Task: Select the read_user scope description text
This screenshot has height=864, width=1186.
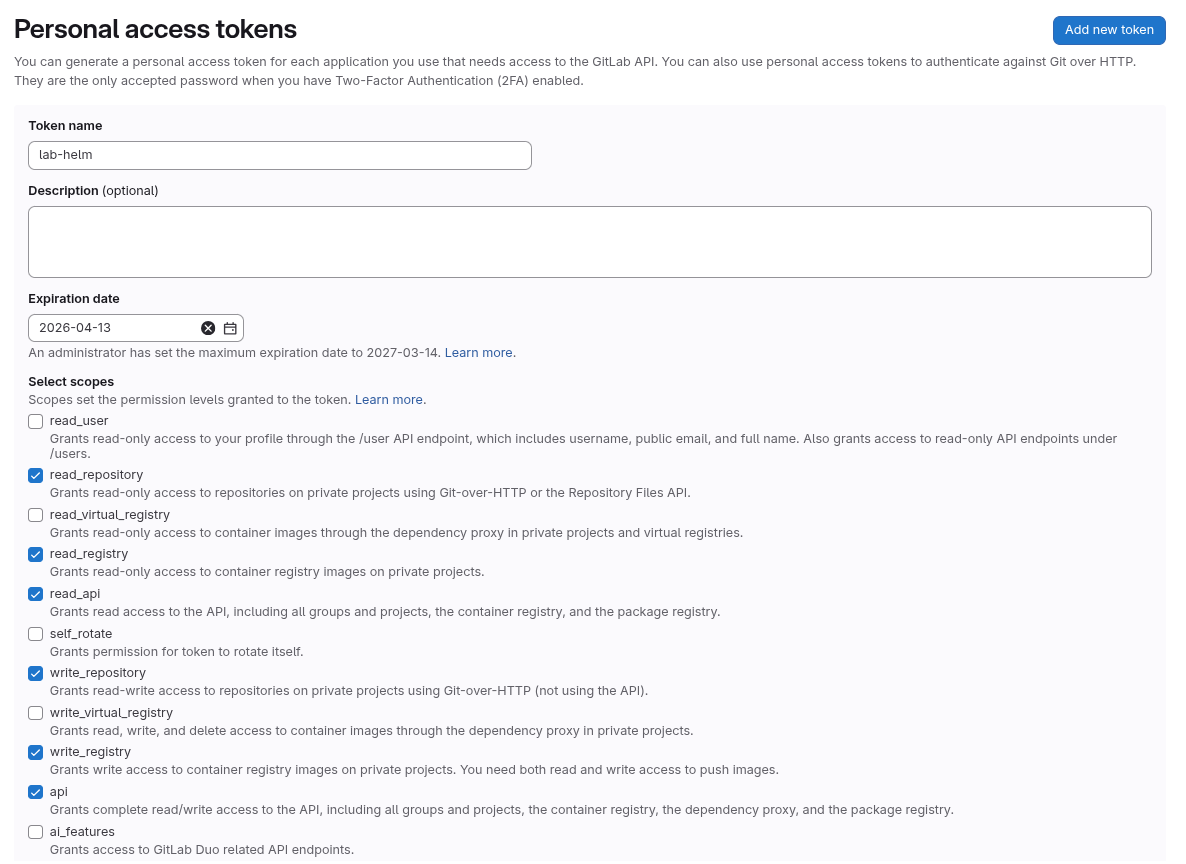Action: [x=583, y=445]
